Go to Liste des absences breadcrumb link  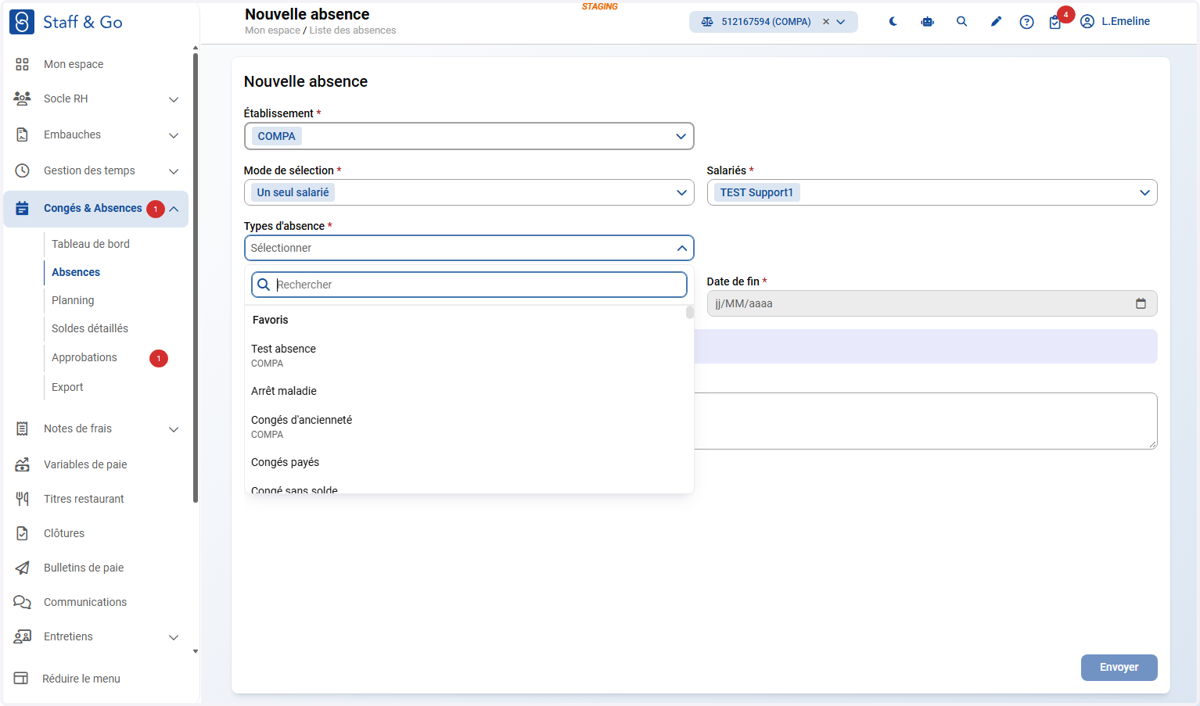352,31
